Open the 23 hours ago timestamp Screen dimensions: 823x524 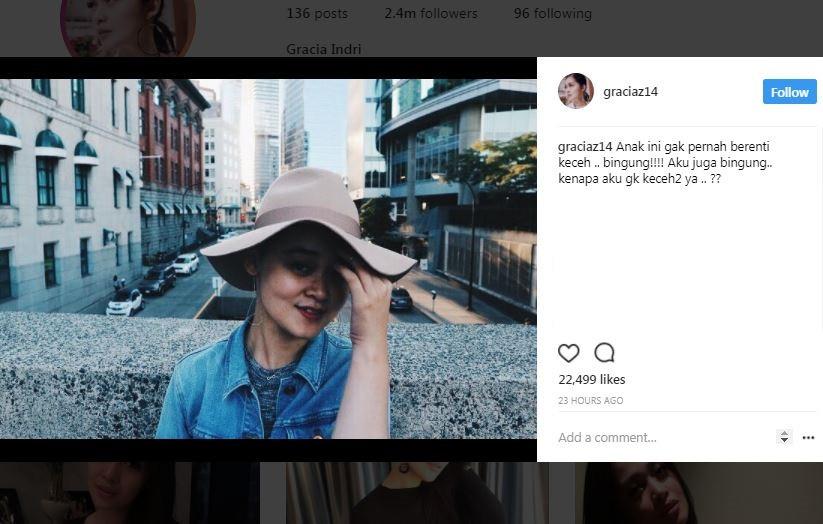coord(590,401)
